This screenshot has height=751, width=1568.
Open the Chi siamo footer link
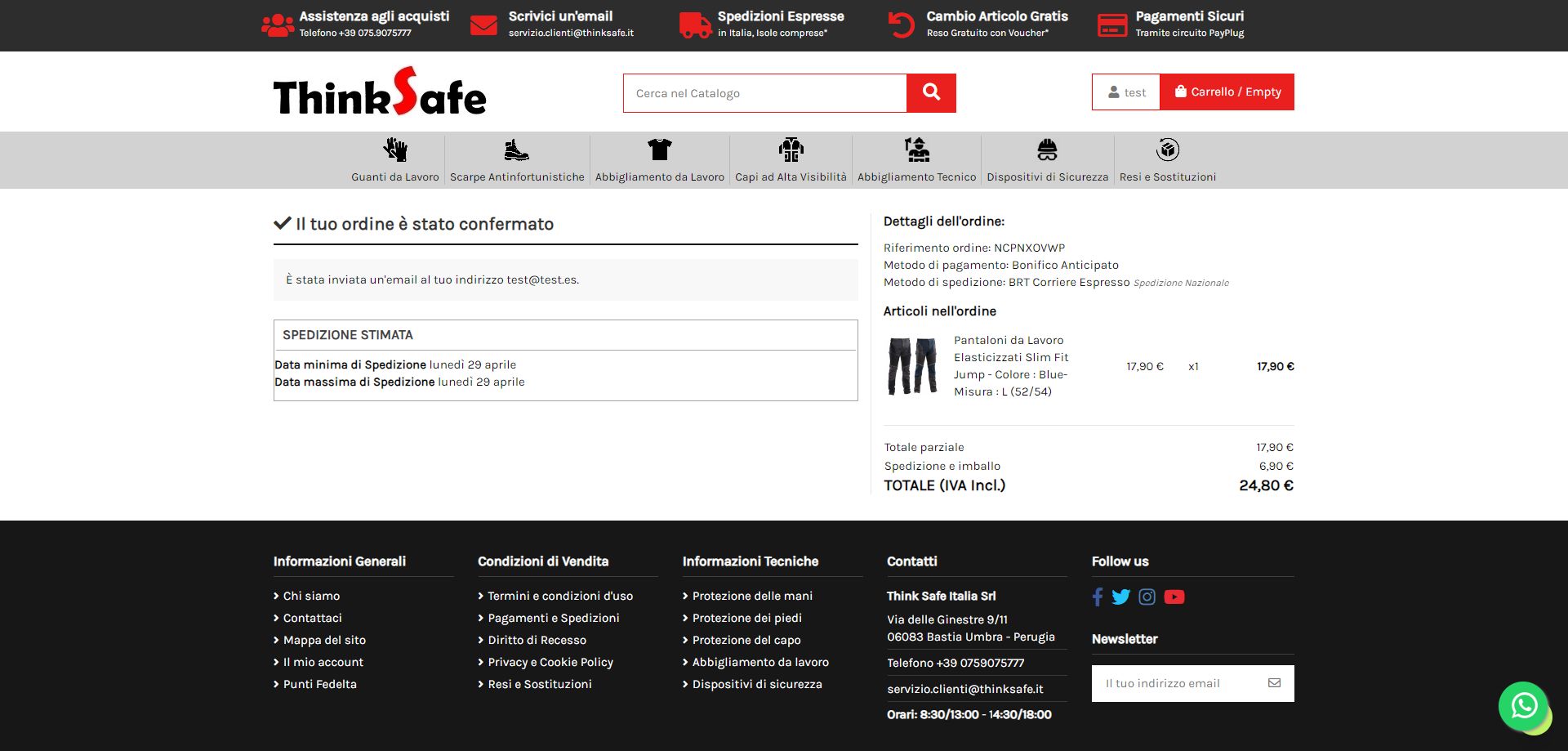tap(311, 596)
